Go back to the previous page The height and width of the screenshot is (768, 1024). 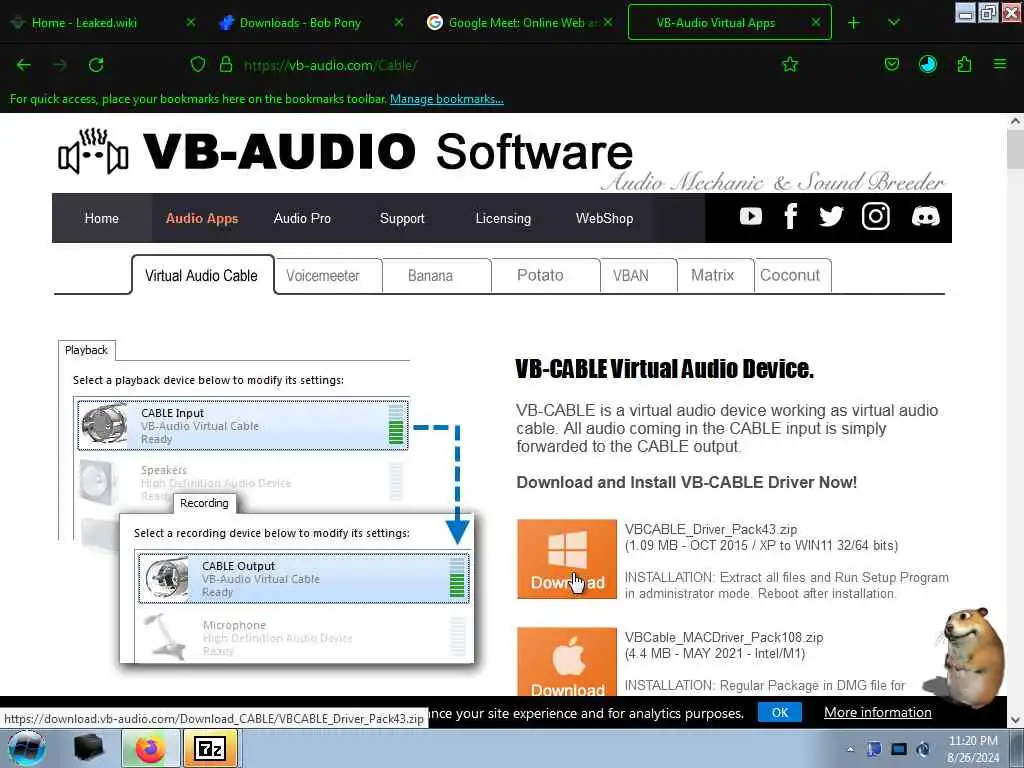(x=24, y=65)
